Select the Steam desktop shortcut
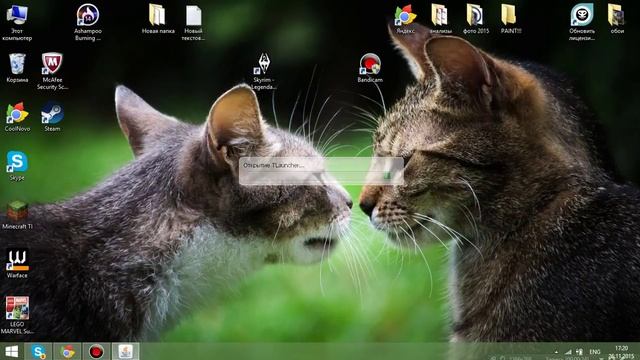 click(x=52, y=117)
